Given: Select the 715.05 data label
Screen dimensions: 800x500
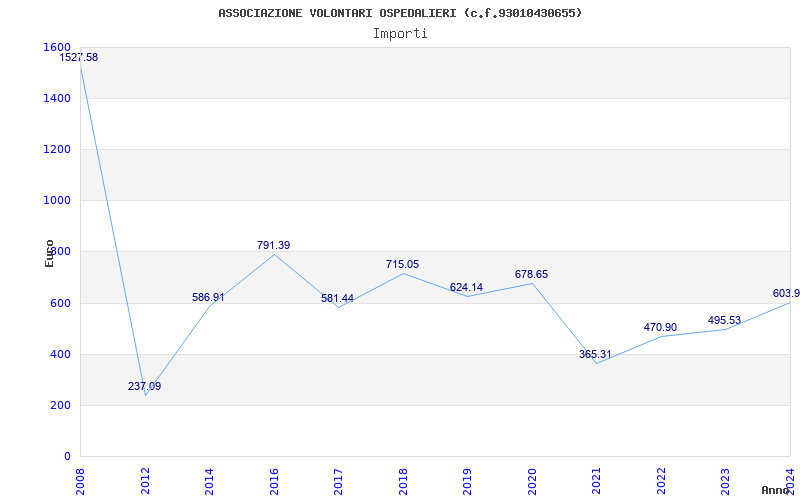Looking at the screenshot, I should coord(402,264).
